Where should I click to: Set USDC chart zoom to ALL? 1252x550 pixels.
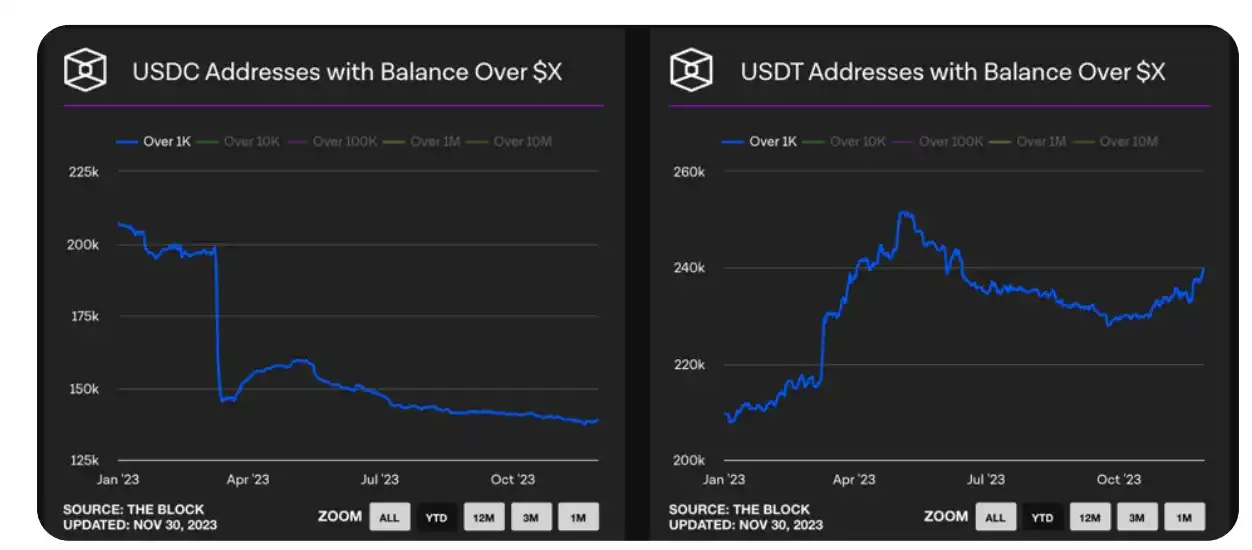389,517
